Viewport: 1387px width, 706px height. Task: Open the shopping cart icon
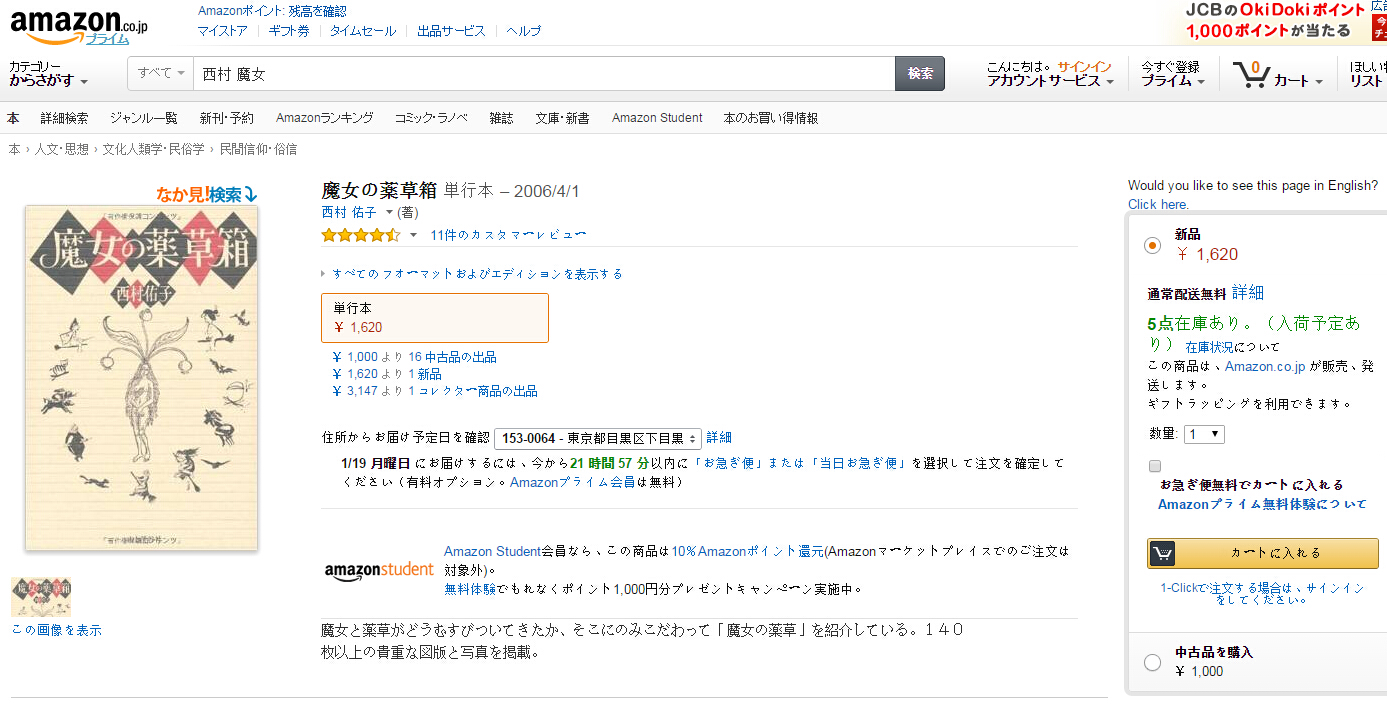point(1250,75)
